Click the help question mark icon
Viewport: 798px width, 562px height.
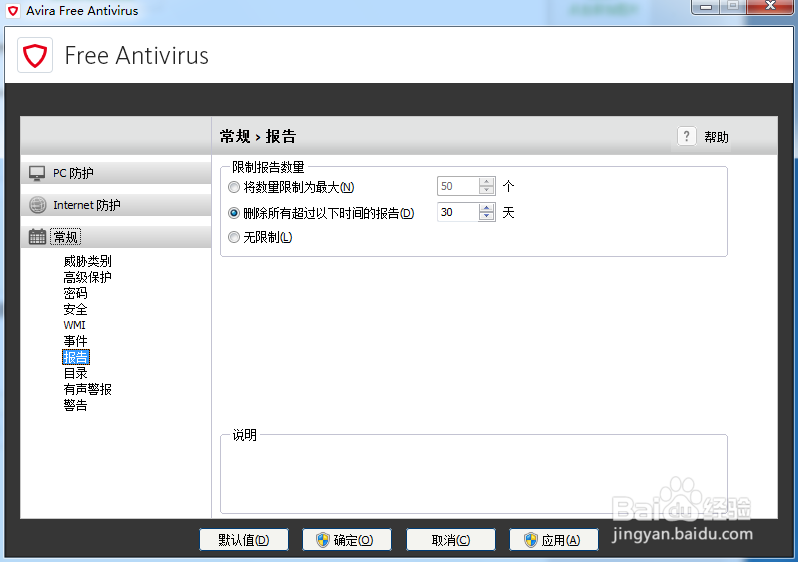click(x=687, y=136)
